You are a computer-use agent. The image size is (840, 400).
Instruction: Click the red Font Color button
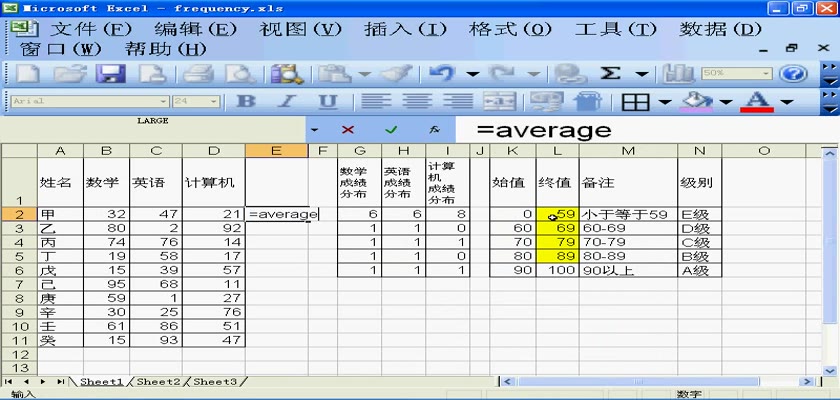757,102
